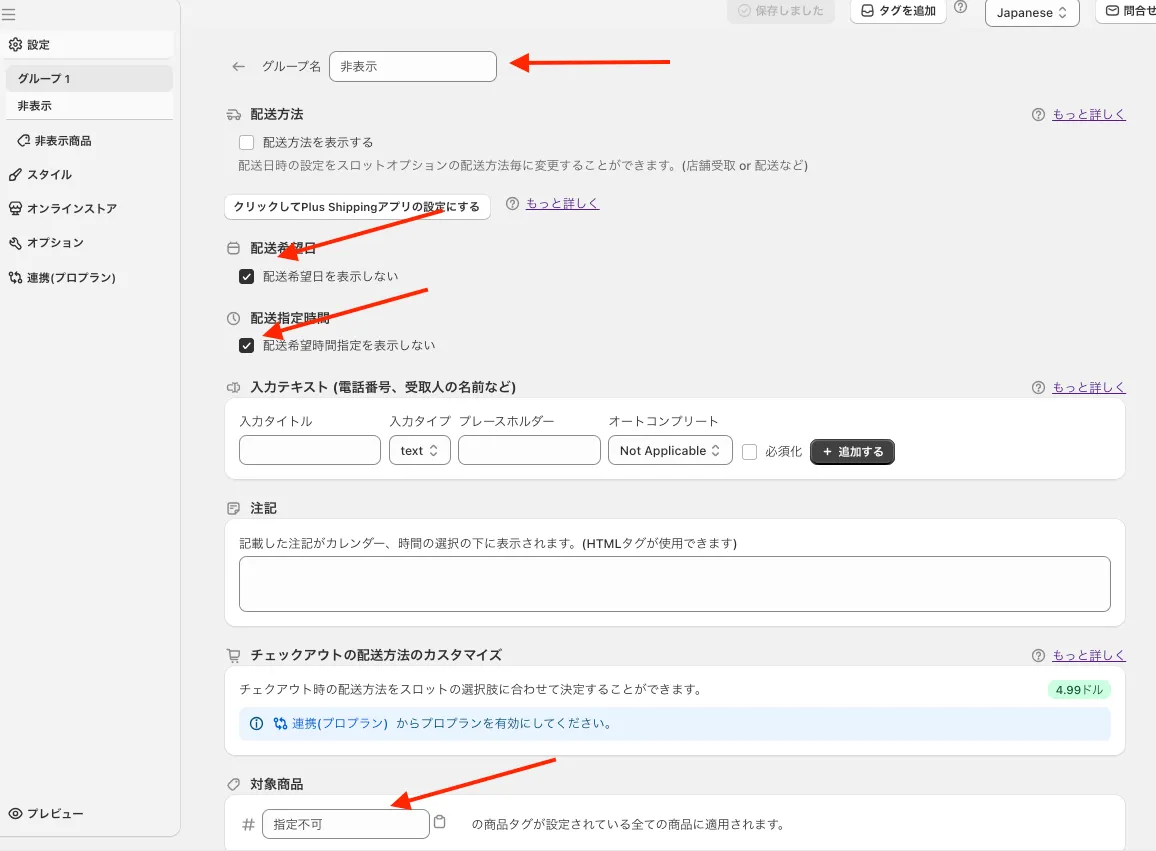The height and width of the screenshot is (851, 1156).
Task: Click the グループ名 text field
Action: 412,67
